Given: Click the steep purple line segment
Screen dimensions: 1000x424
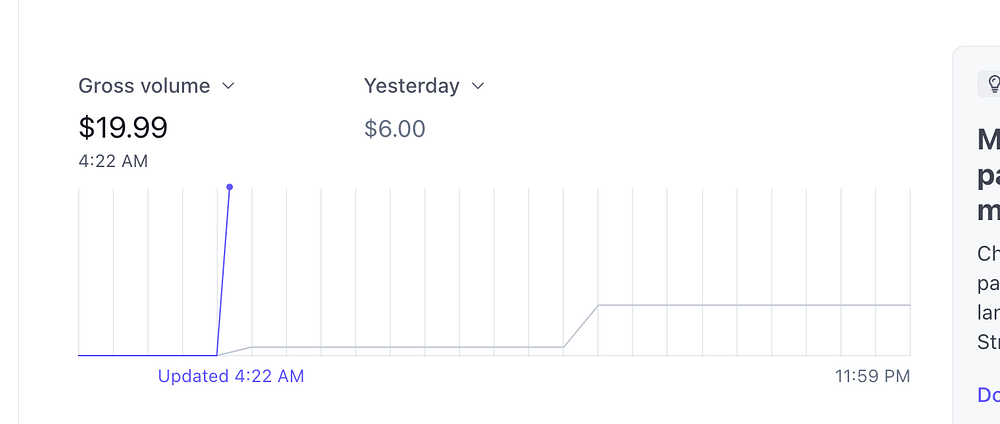Looking at the screenshot, I should [x=224, y=270].
